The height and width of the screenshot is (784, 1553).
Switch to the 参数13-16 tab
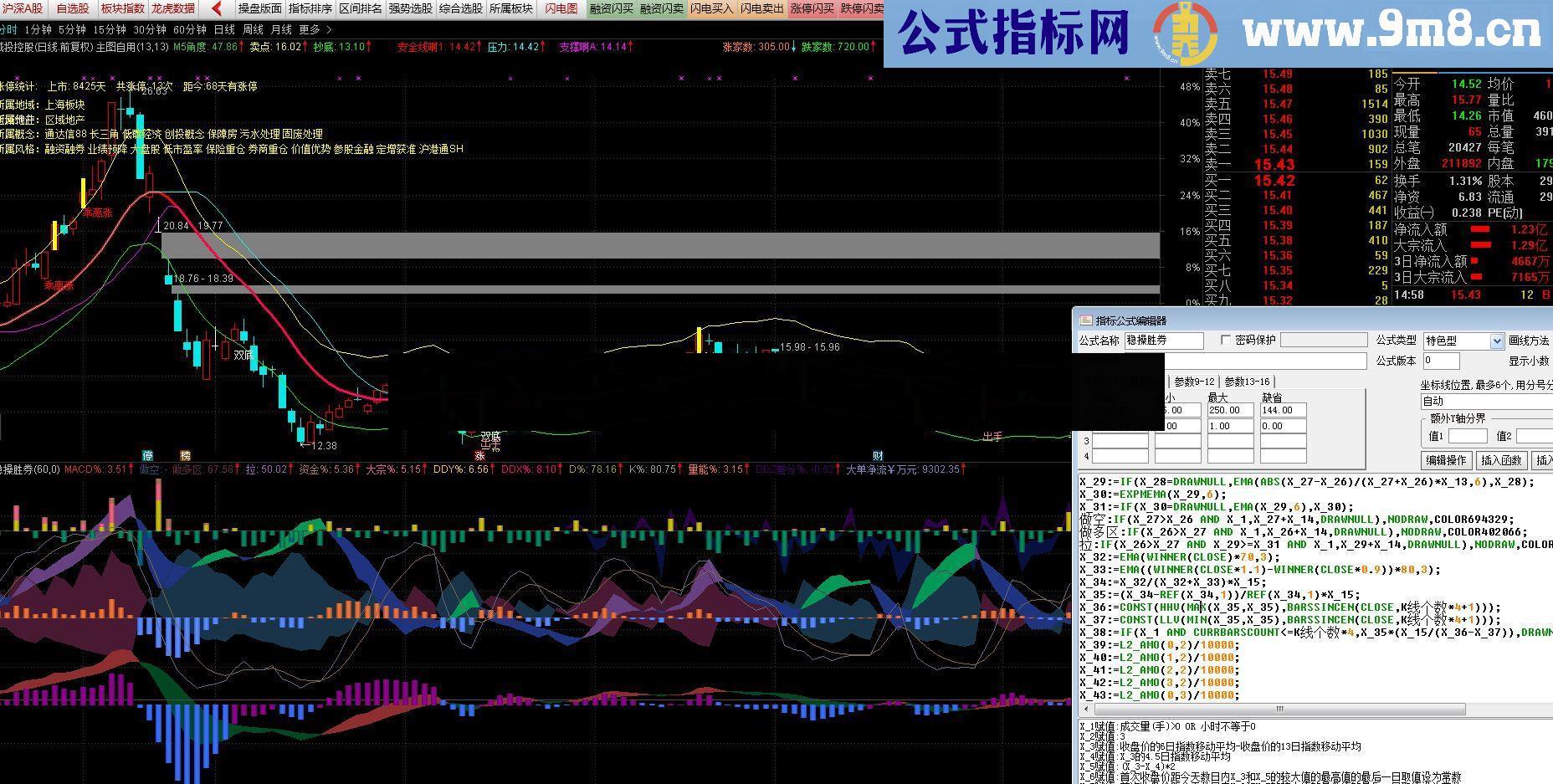point(1248,382)
